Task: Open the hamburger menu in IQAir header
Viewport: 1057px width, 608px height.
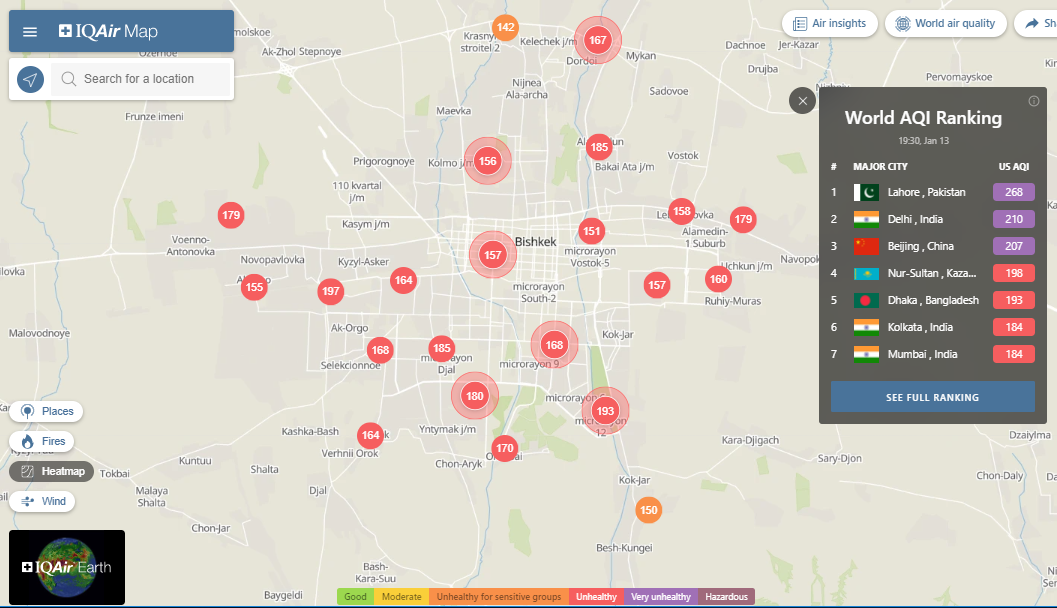Action: pos(30,31)
